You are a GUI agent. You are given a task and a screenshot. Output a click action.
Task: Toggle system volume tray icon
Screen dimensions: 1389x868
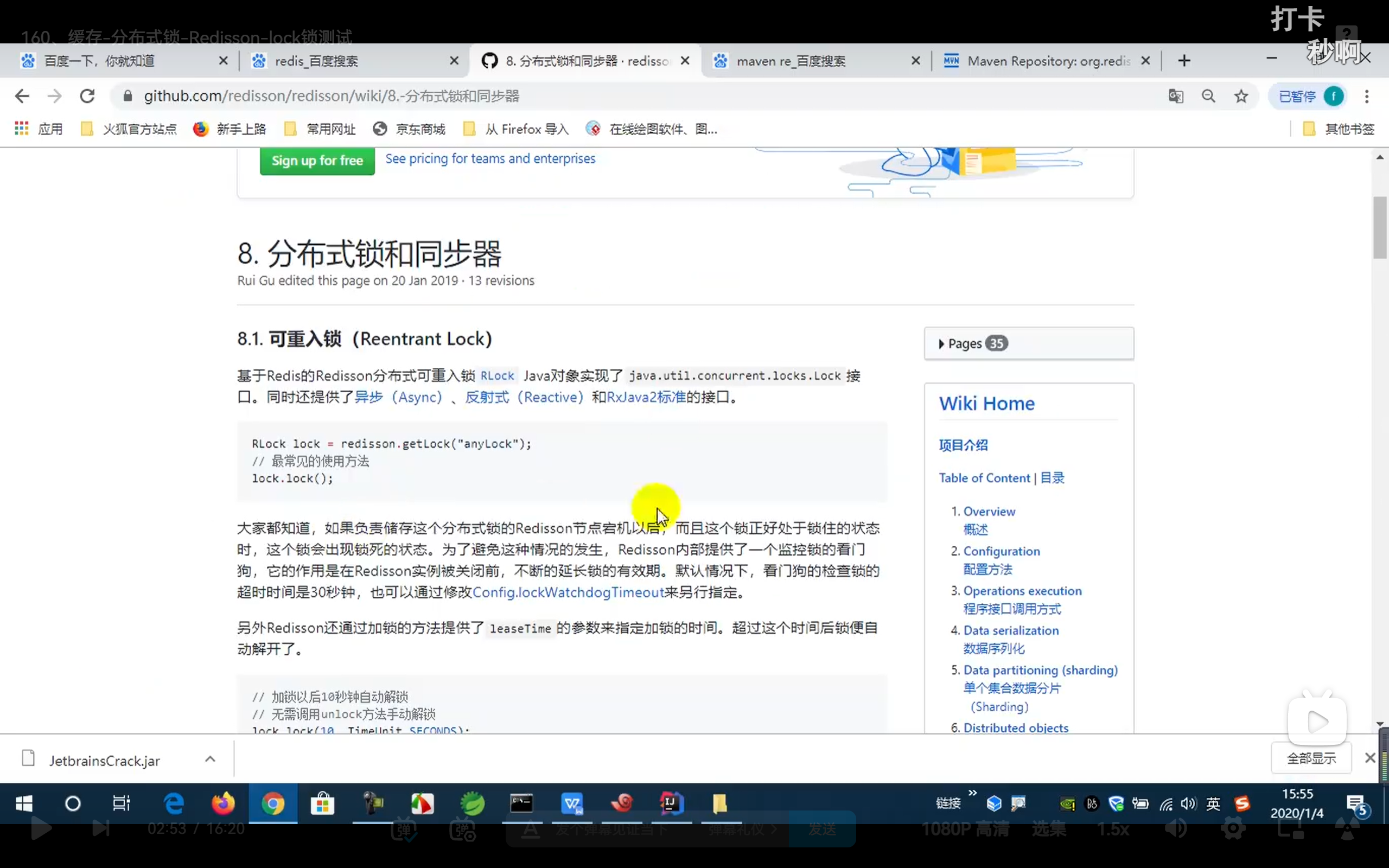[1189, 803]
